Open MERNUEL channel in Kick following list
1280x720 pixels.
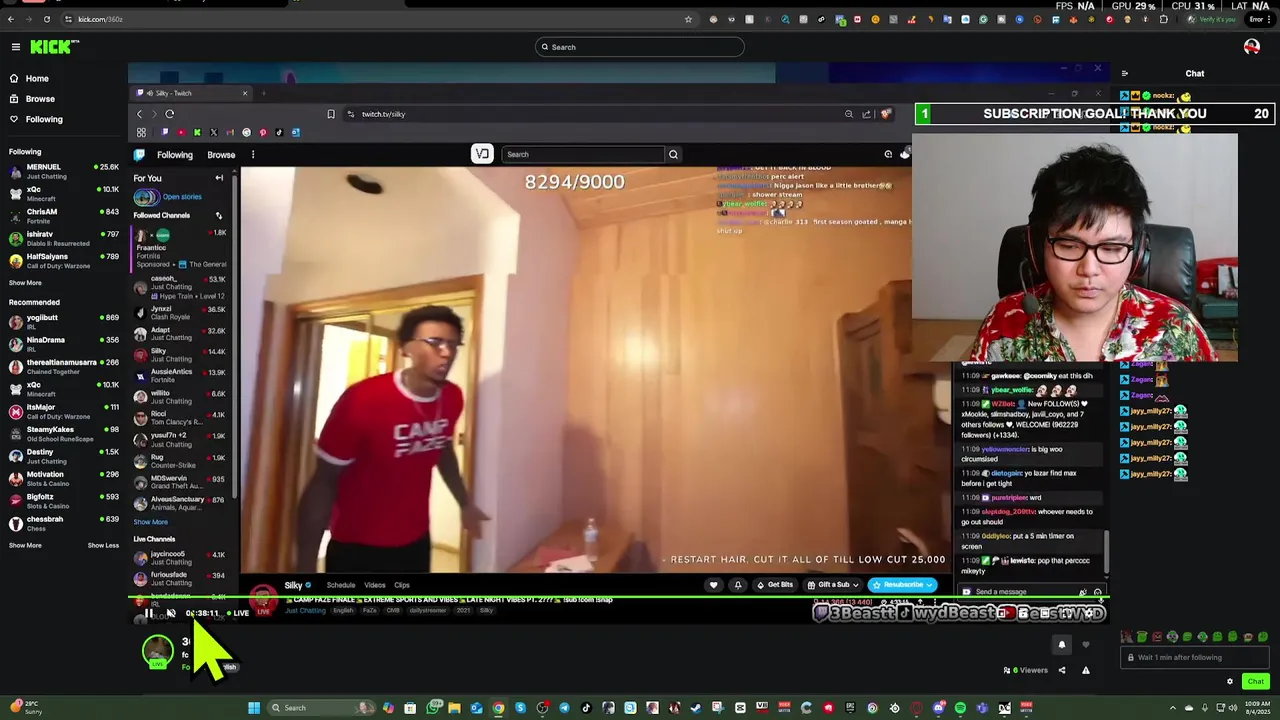coord(63,171)
